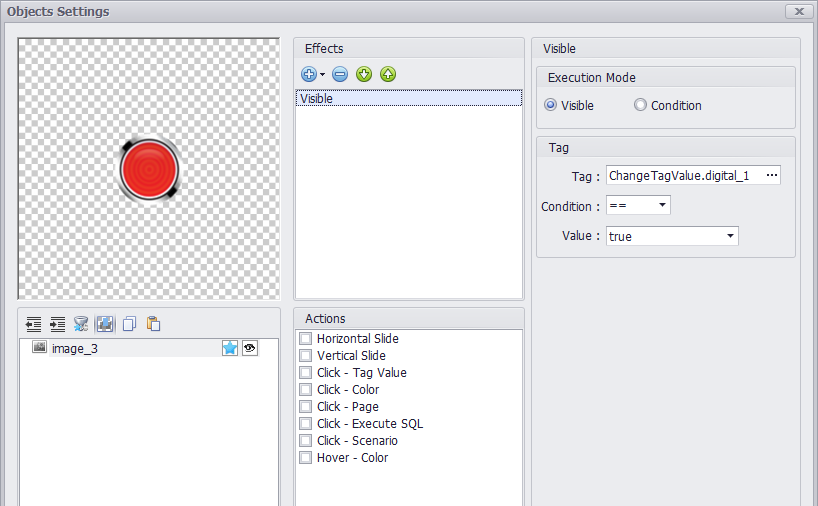Screen dimensions: 818x506
Task: Select the Visible execution mode radio
Action: point(550,105)
